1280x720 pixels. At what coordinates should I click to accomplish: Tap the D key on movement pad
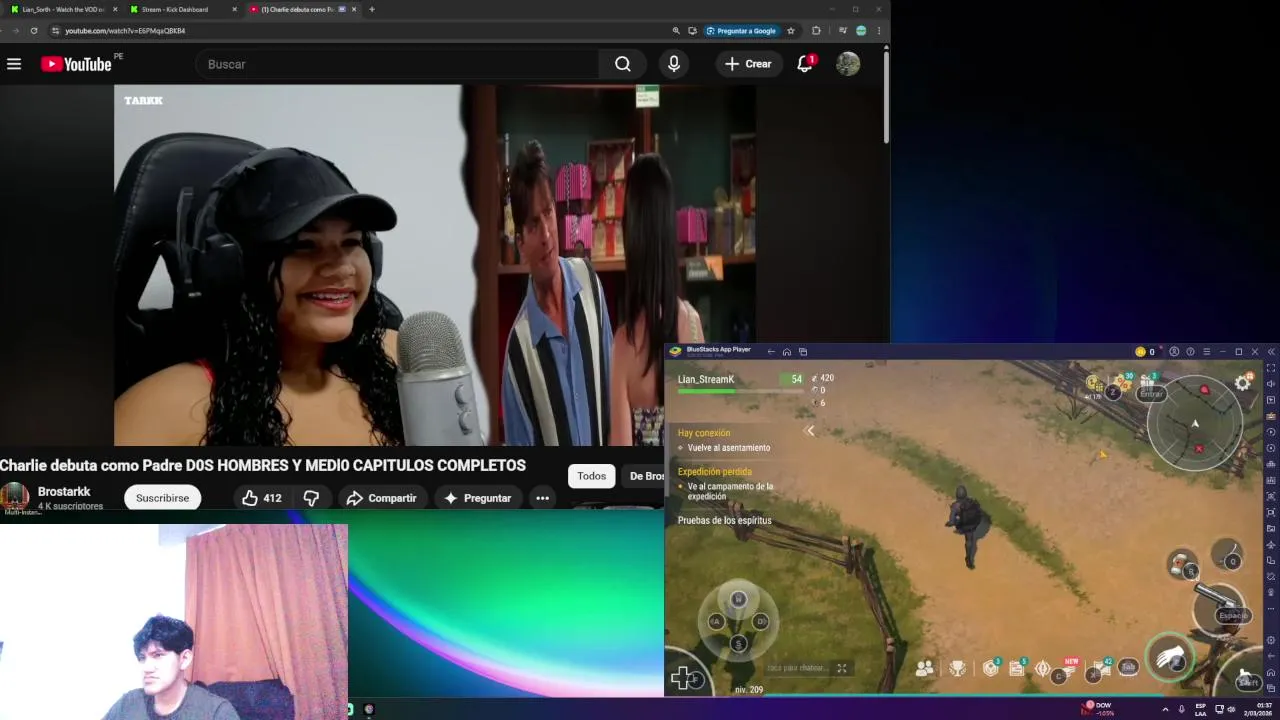pos(761,621)
